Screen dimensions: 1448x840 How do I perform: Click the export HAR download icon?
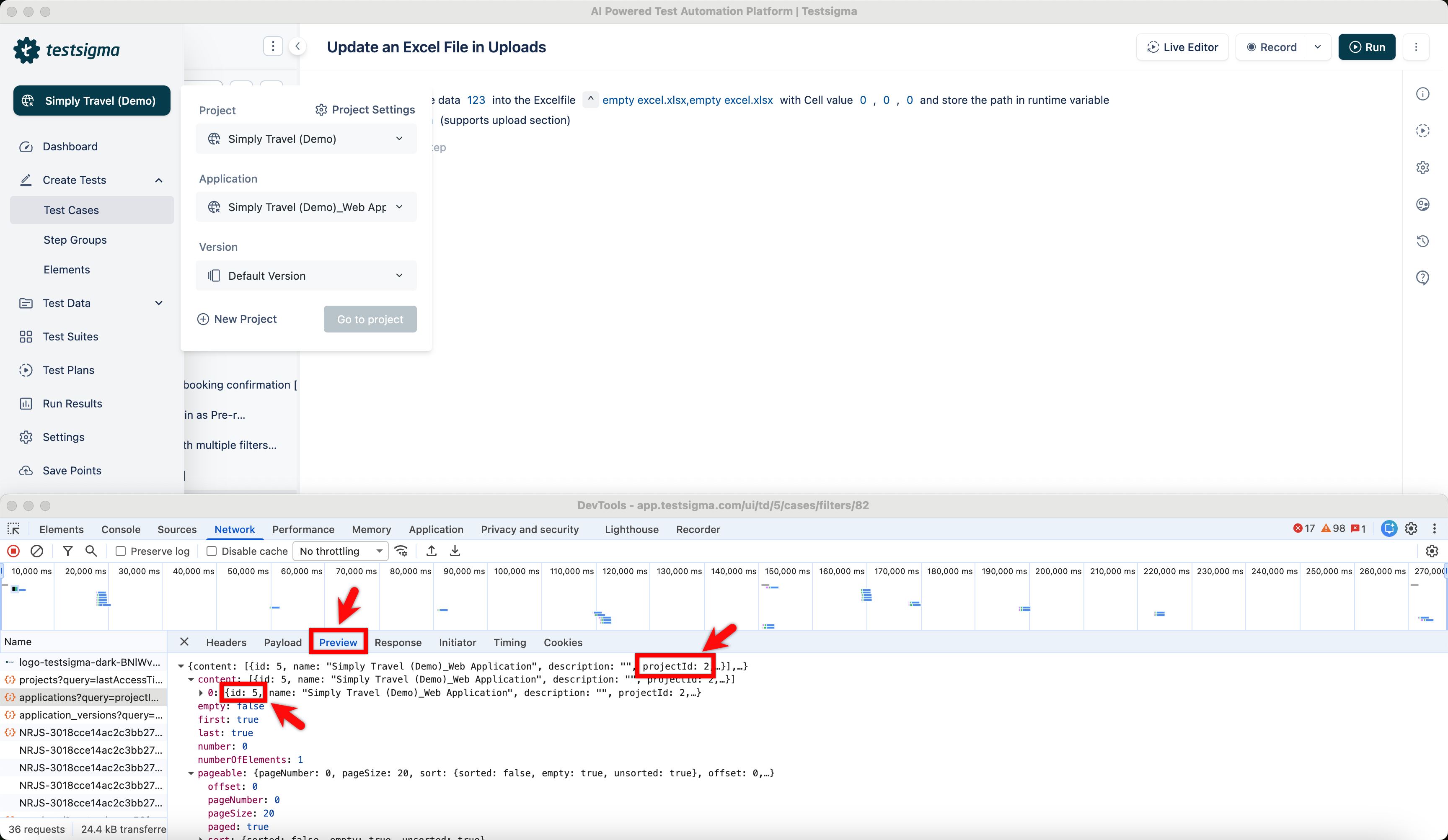[x=455, y=551]
